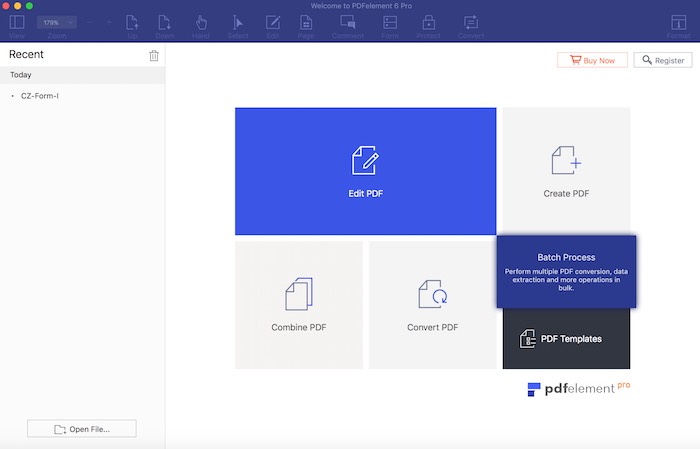Toggle the View sidebar icon
Screen dimensions: 700x449
click(x=17, y=24)
